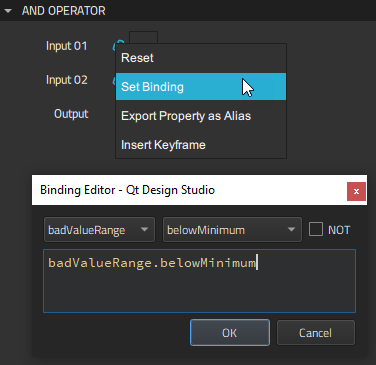Select Insert Keyframe option
The image size is (376, 365).
pos(201,145)
